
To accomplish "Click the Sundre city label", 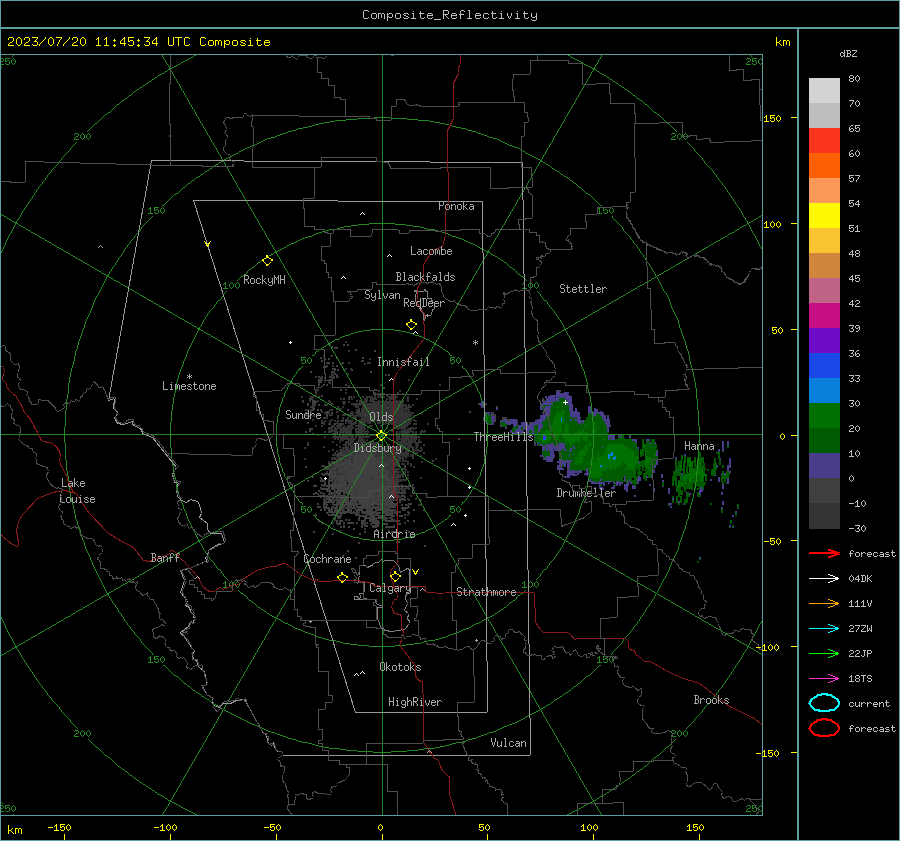I will [x=303, y=414].
